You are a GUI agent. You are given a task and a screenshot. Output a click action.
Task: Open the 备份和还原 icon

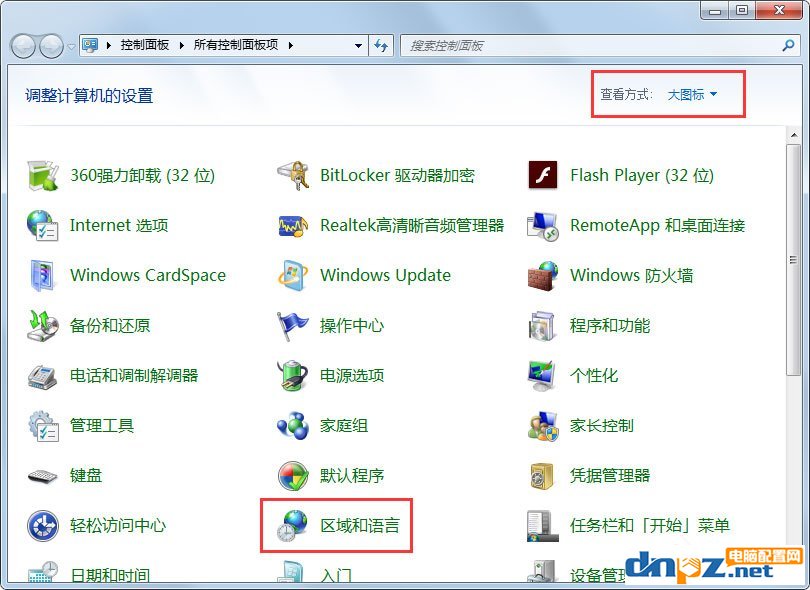point(42,325)
